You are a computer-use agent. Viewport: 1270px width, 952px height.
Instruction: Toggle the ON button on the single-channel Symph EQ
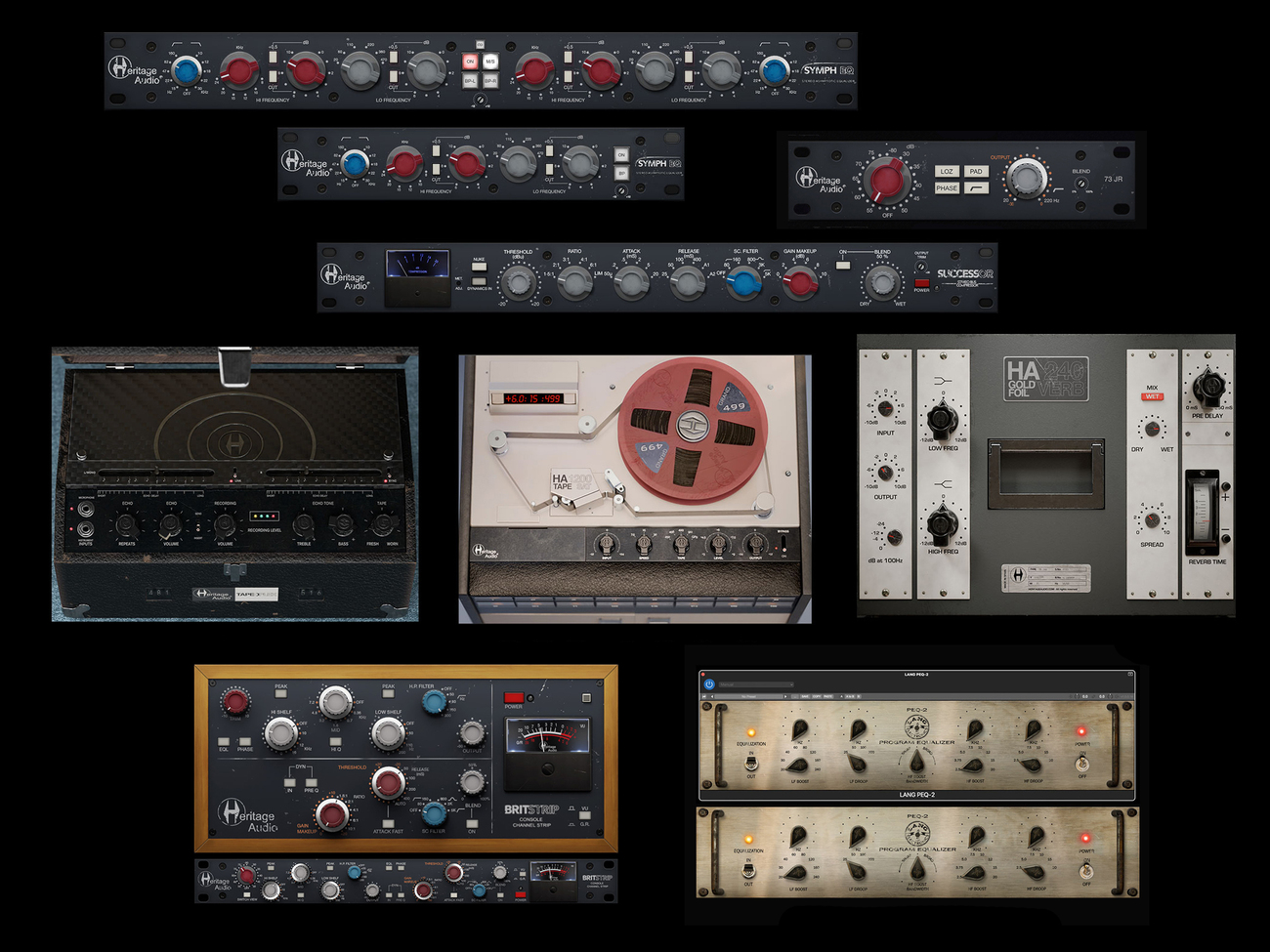tap(621, 155)
